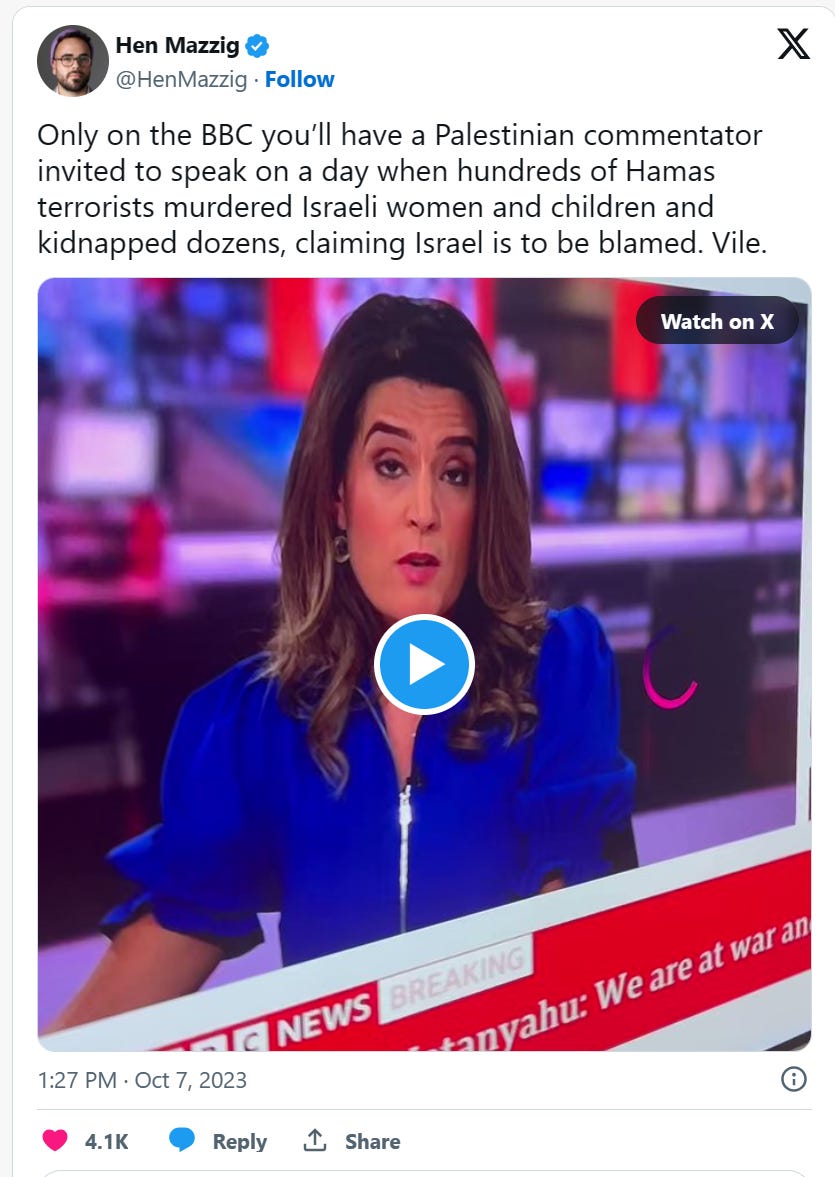Click the Watch on X button
The width and height of the screenshot is (835, 1177).
pyautogui.click(x=717, y=321)
